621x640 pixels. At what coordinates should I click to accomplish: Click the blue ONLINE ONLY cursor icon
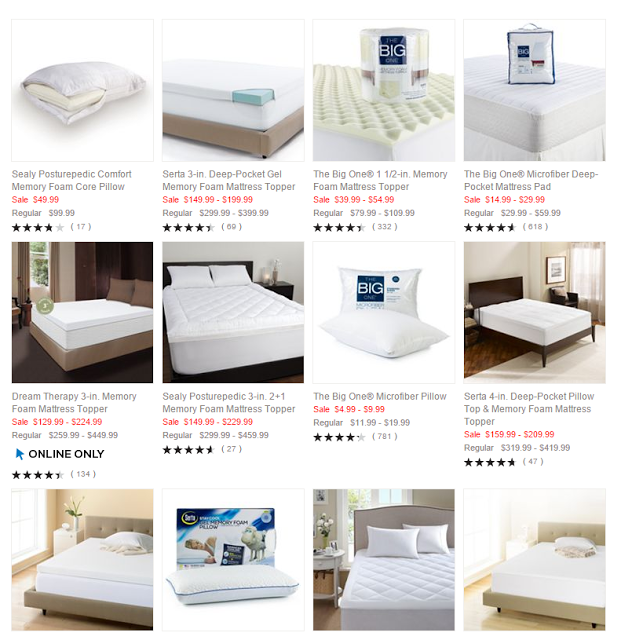[x=19, y=454]
